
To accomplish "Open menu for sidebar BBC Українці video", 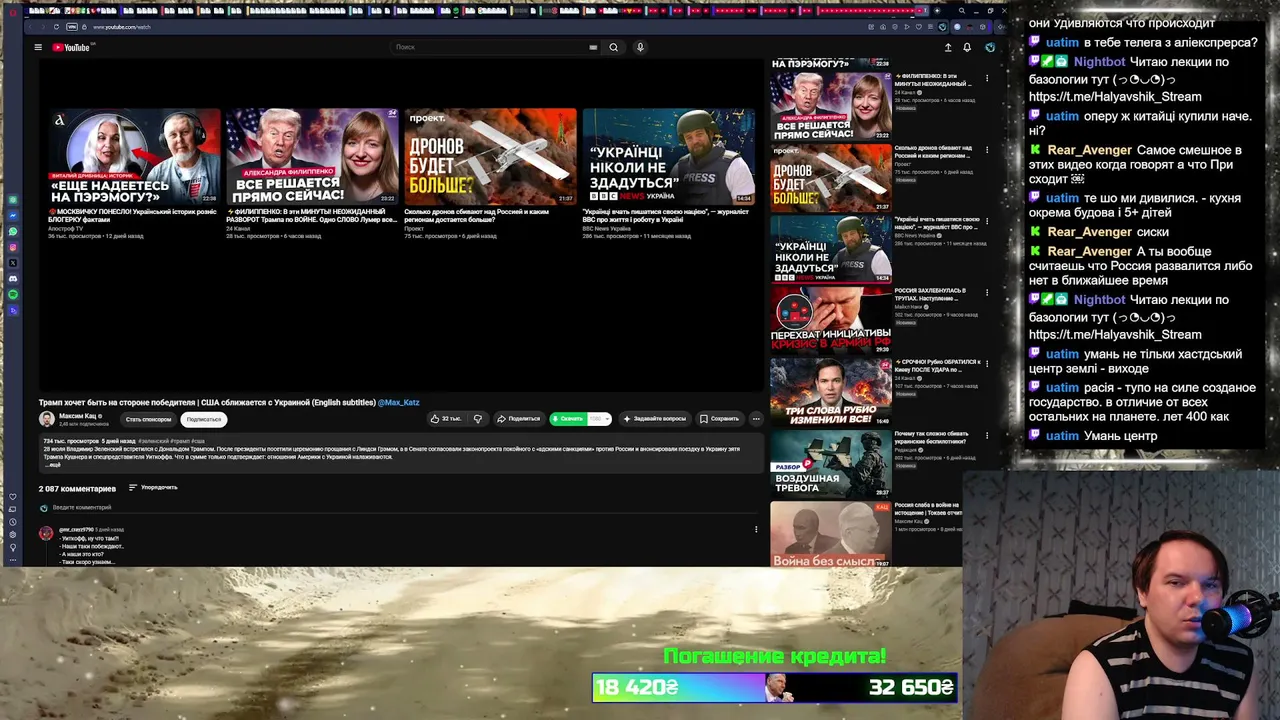I will pyautogui.click(x=987, y=221).
